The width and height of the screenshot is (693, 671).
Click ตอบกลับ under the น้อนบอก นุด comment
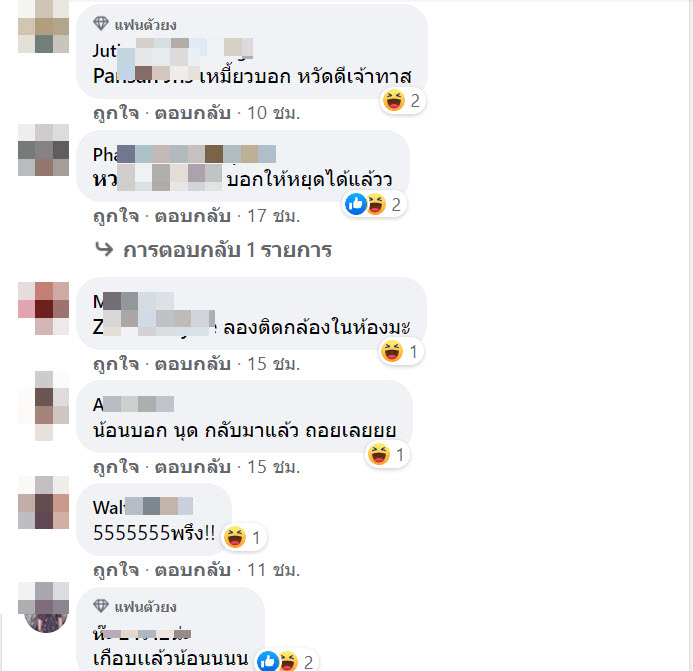point(193,467)
